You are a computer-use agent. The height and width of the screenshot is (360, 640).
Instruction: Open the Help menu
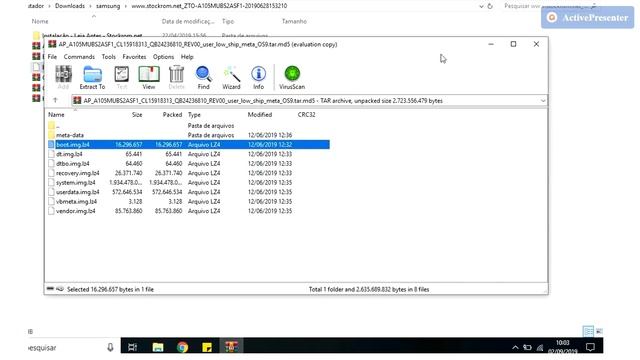(x=187, y=57)
